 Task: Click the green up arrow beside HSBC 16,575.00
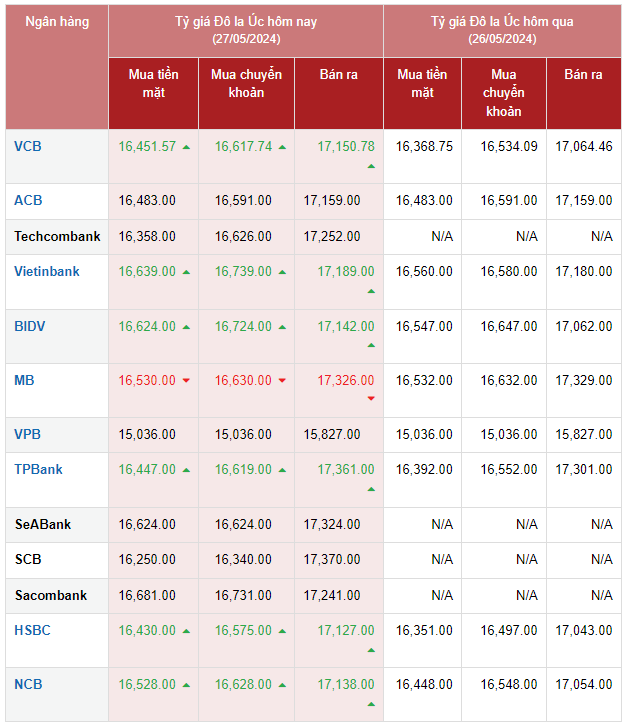tap(282, 631)
